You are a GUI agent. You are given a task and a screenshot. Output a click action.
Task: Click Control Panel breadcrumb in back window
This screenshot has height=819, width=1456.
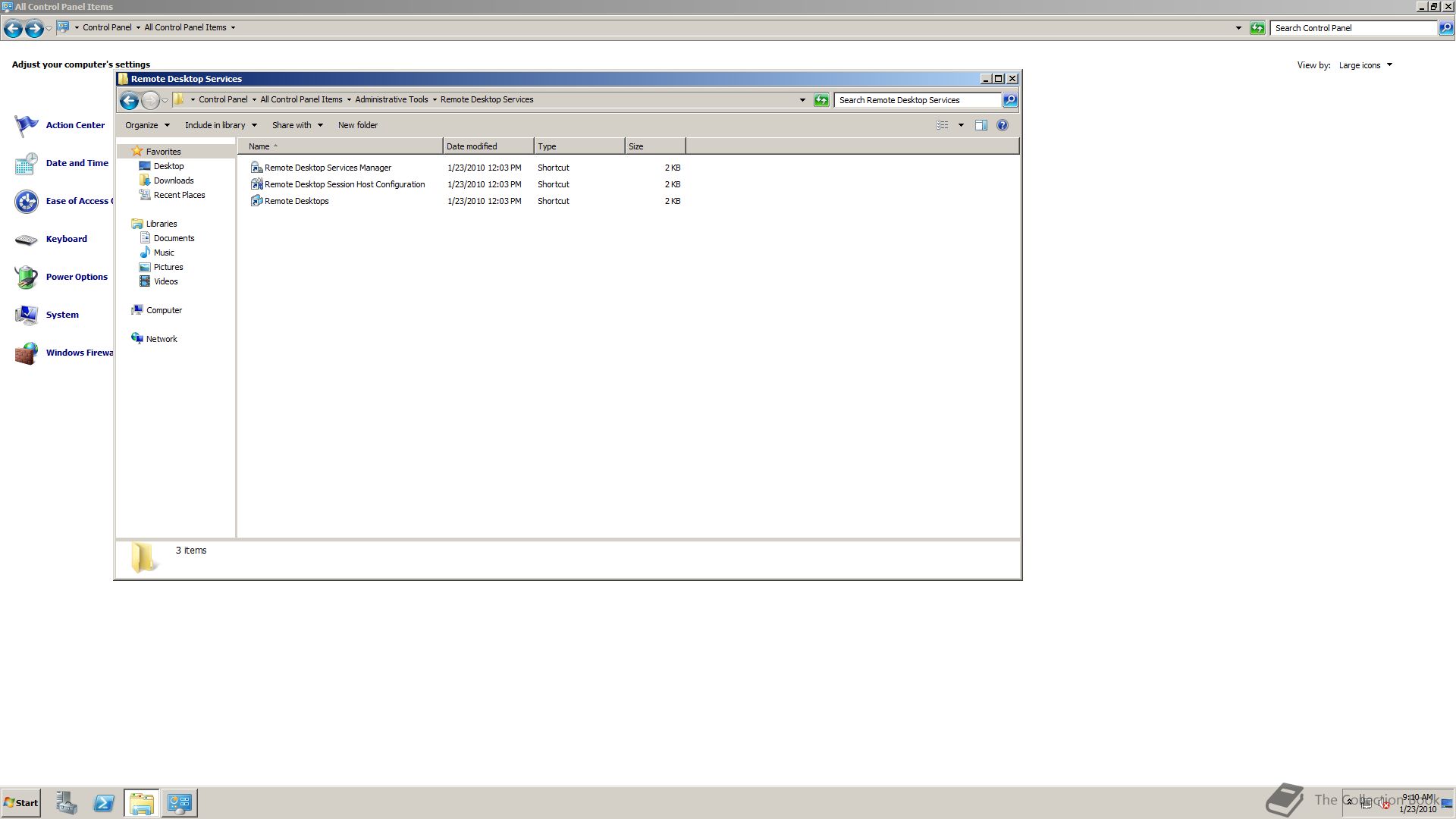[x=107, y=27]
